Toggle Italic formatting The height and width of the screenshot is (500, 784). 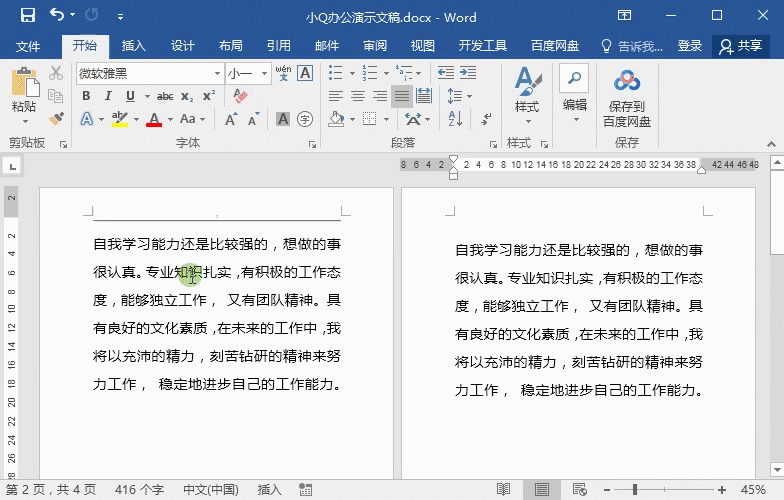click(108, 96)
